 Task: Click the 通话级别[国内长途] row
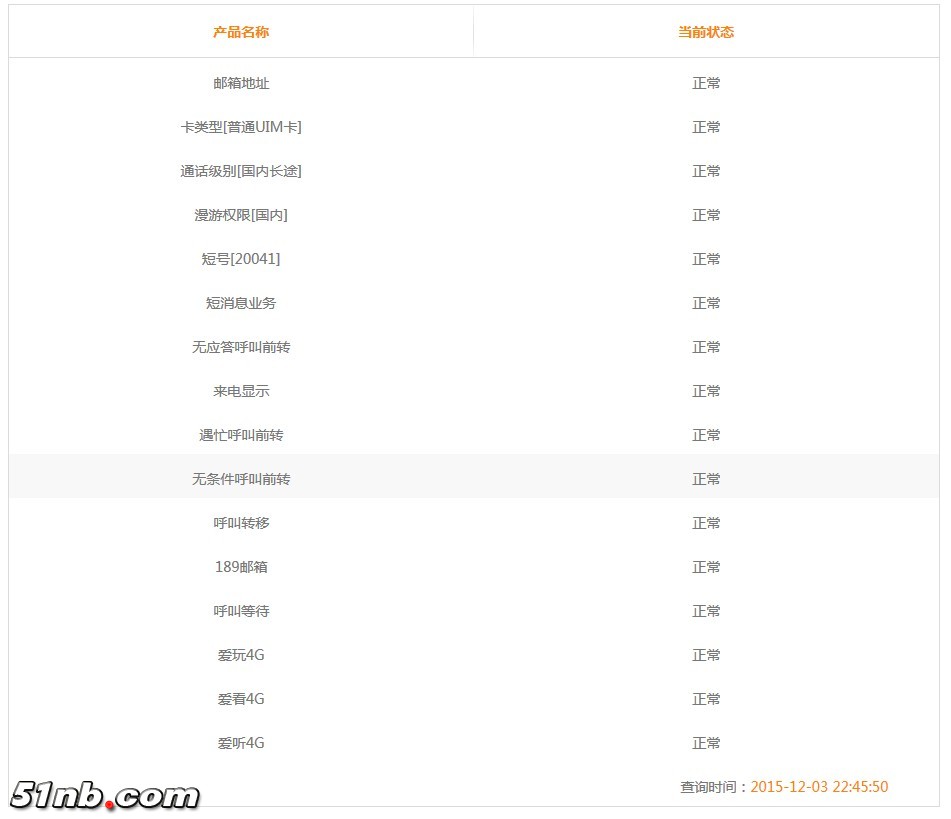474,171
